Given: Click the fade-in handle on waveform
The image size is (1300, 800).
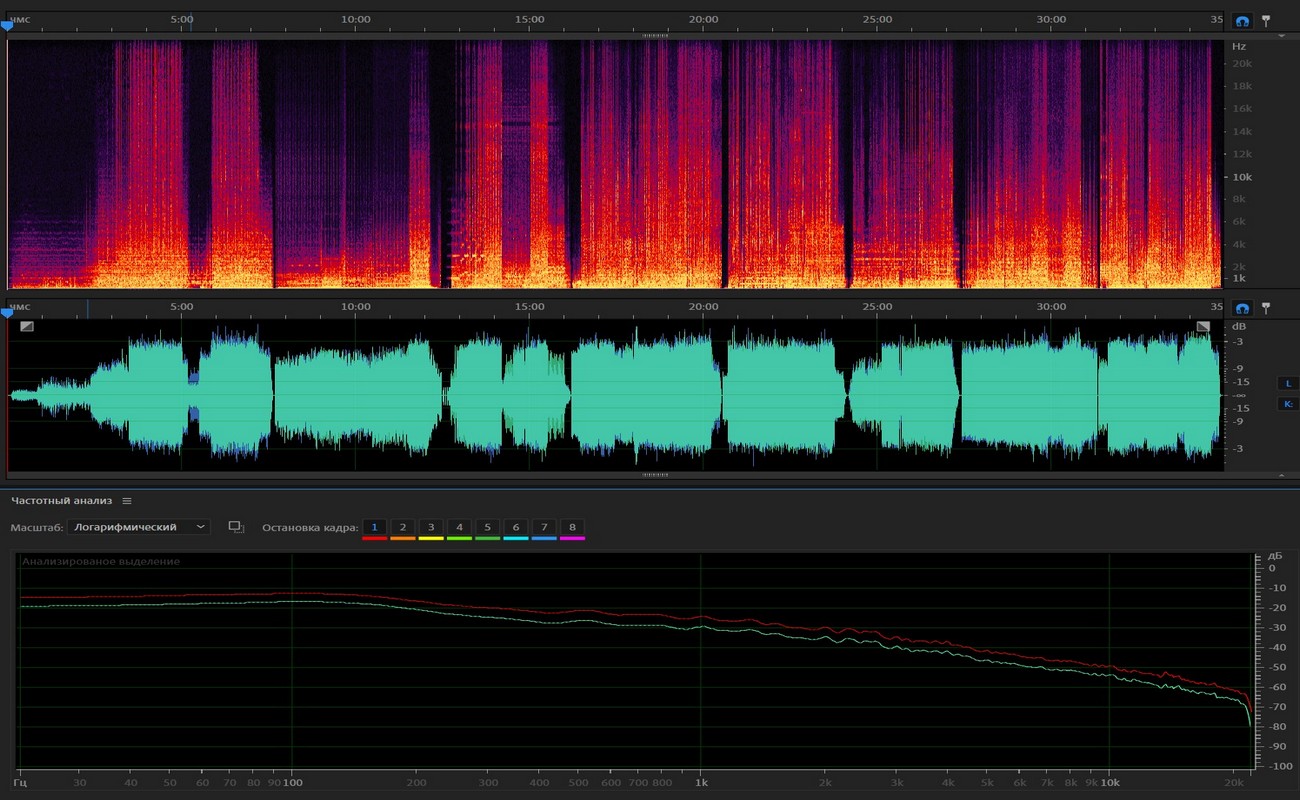Looking at the screenshot, I should coord(26,326).
